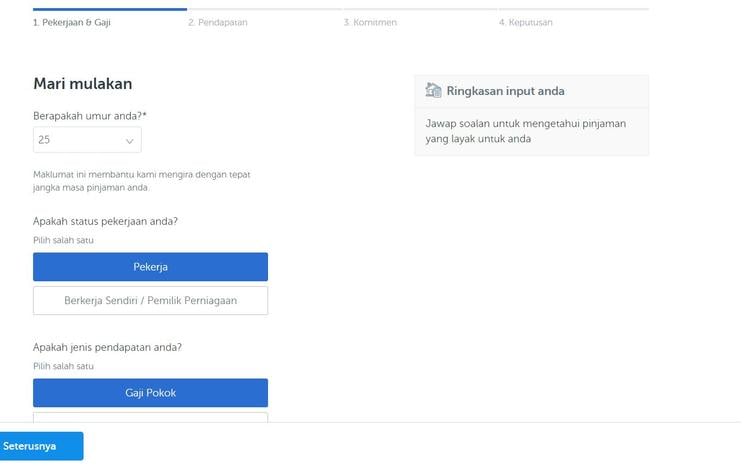
Task: Click the progress bar segment above Keputusan
Action: pos(574,9)
